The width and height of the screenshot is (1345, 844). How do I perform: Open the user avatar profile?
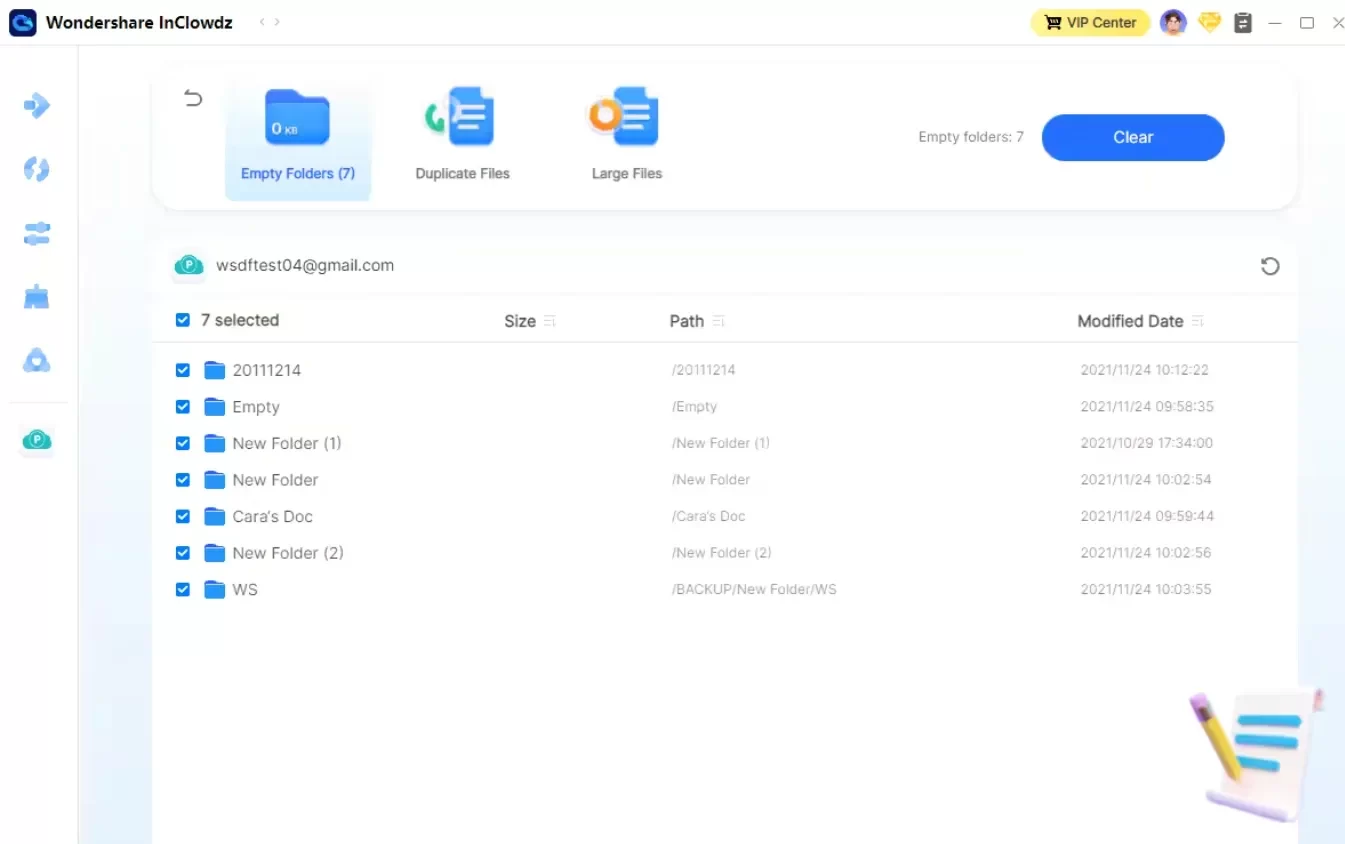point(1173,22)
